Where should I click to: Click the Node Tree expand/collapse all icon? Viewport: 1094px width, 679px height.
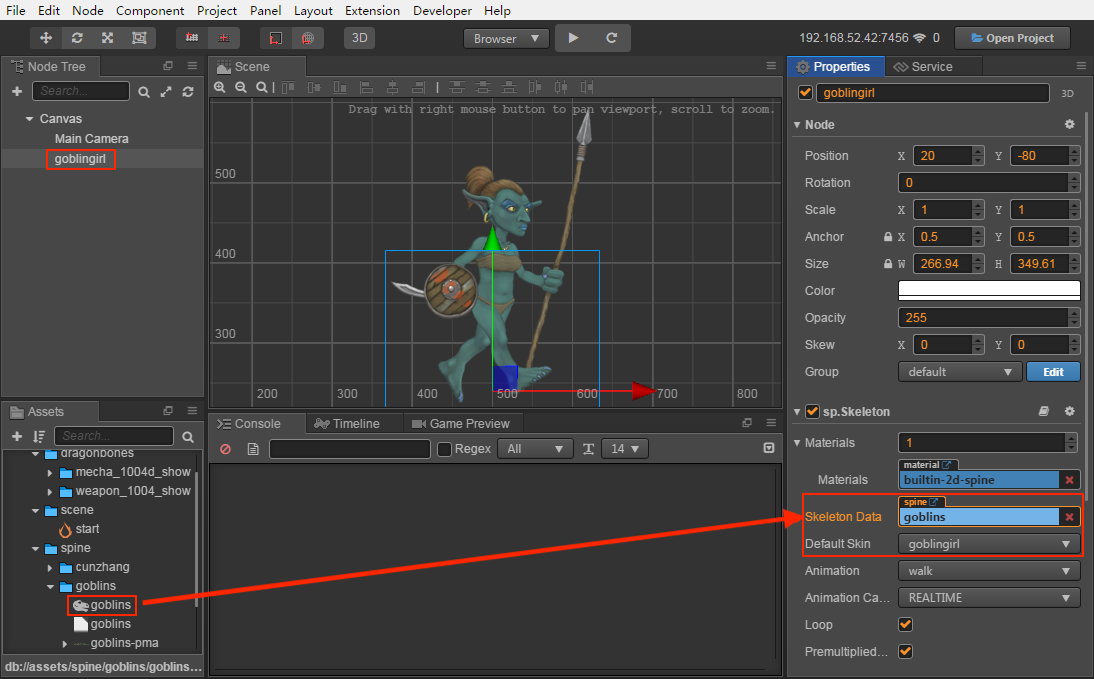point(166,91)
